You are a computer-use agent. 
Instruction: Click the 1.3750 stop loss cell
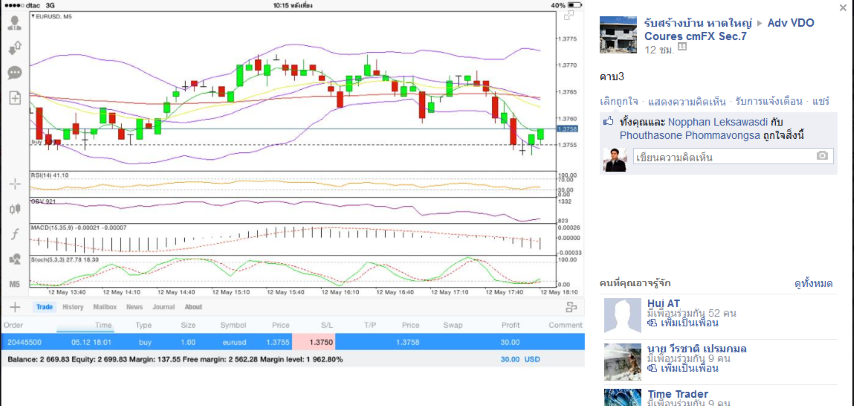coord(314,342)
